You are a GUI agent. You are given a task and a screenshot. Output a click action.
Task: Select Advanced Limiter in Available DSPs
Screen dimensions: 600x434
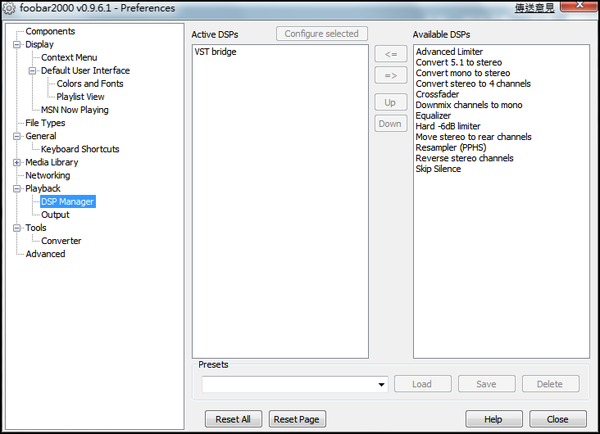(x=449, y=52)
